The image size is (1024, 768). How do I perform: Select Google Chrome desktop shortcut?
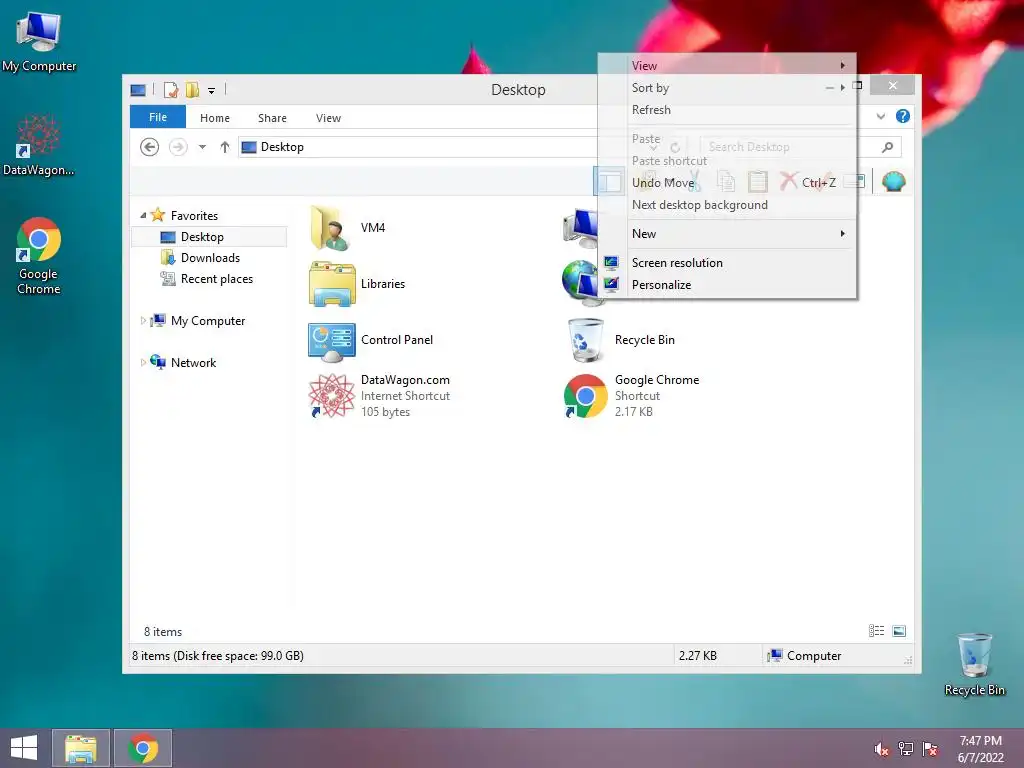tap(39, 256)
